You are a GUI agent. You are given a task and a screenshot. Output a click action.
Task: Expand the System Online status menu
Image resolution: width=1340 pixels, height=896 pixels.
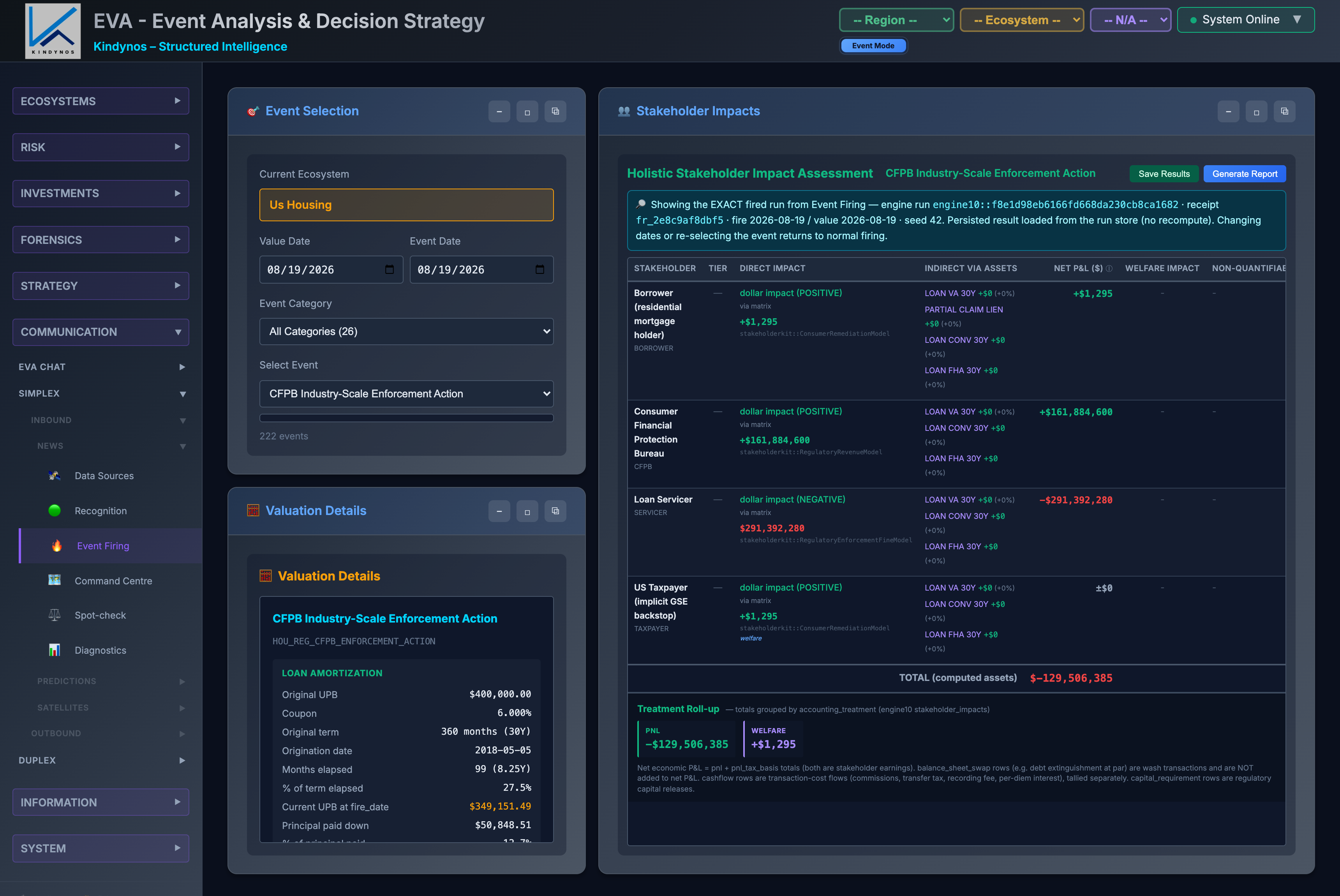click(1246, 20)
